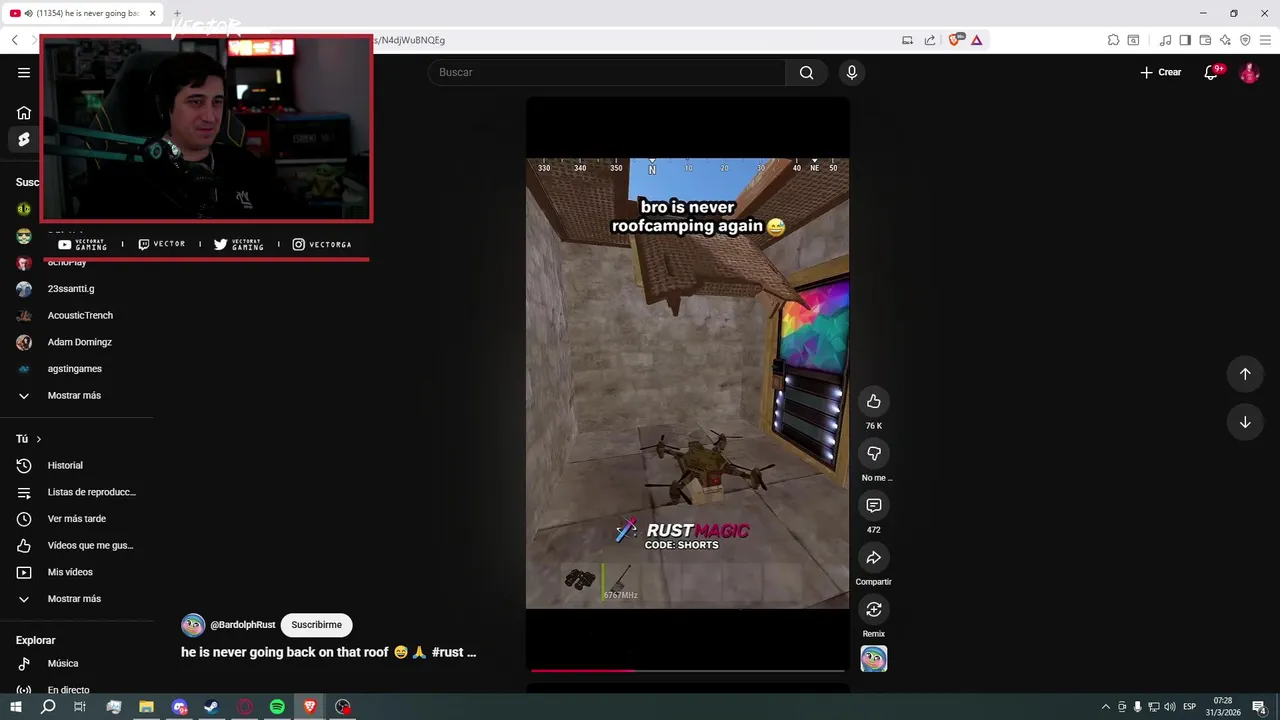Click the share page icon in address bar

[x=929, y=40]
